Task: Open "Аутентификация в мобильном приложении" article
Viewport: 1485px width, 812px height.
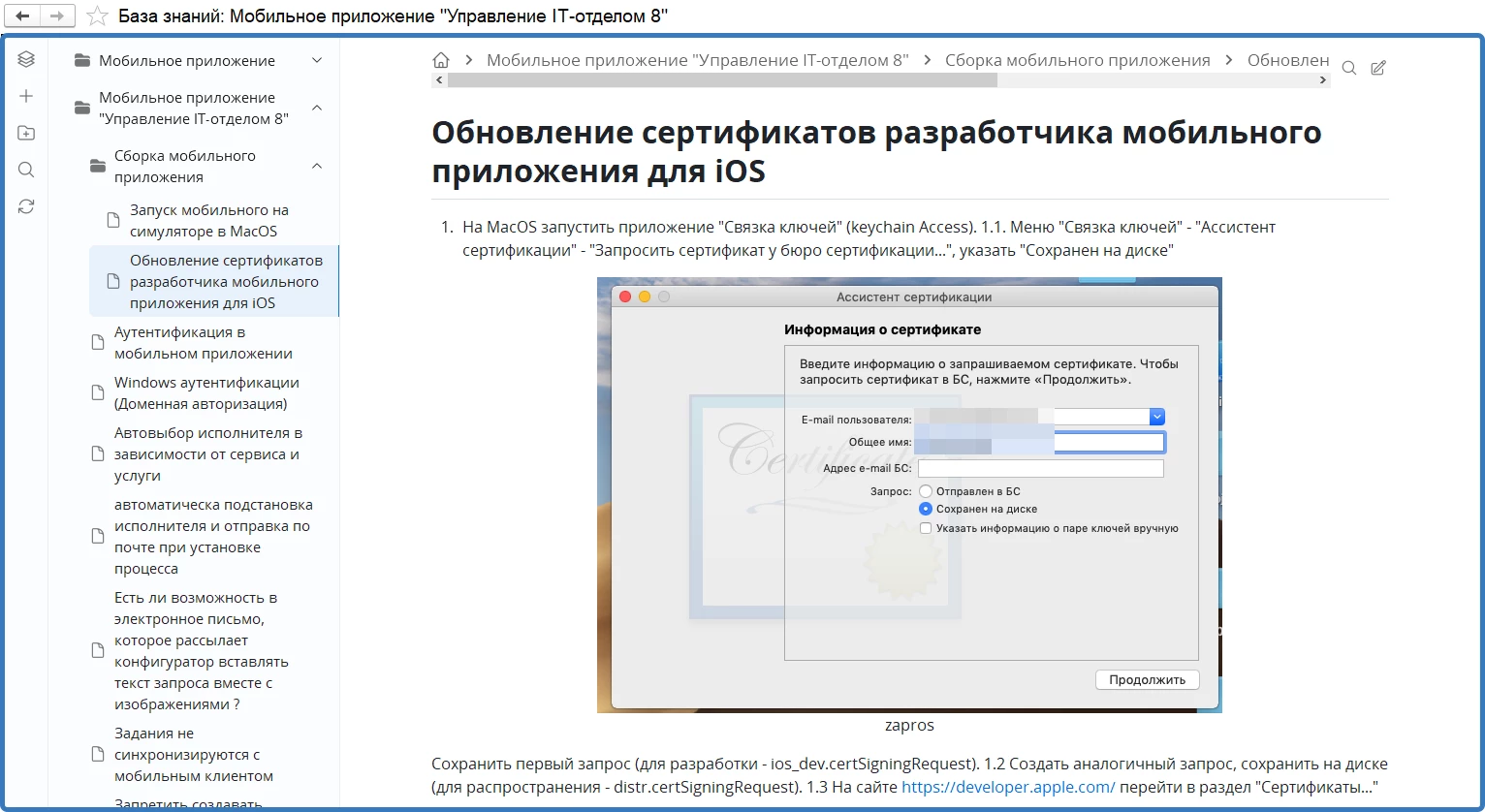Action: click(x=204, y=343)
